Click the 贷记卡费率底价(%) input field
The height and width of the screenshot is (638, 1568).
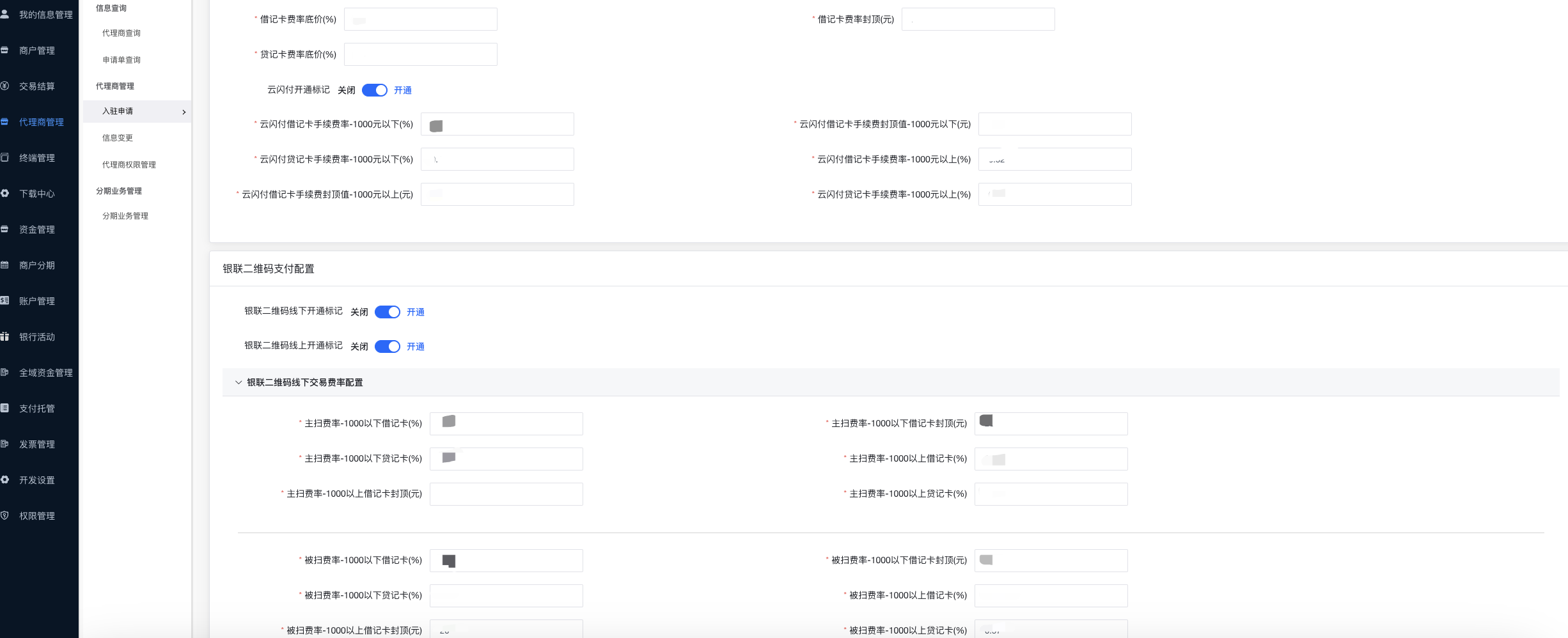(421, 54)
